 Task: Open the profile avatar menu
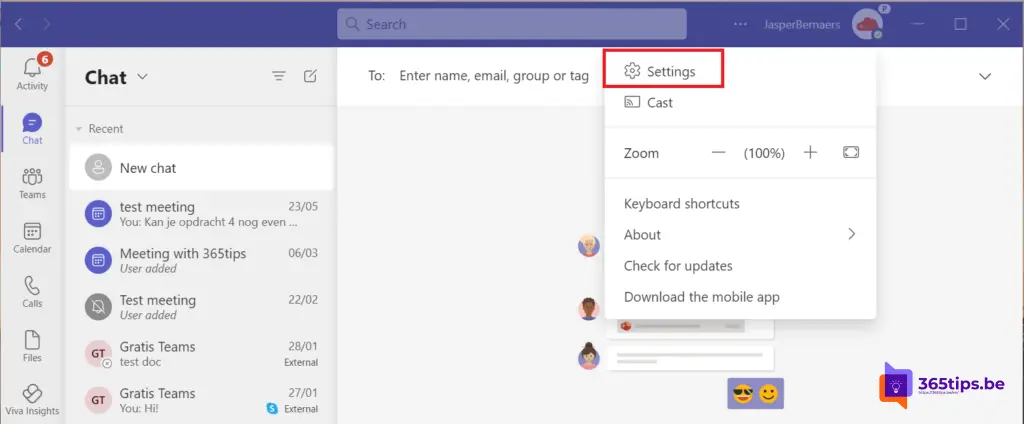click(x=867, y=24)
